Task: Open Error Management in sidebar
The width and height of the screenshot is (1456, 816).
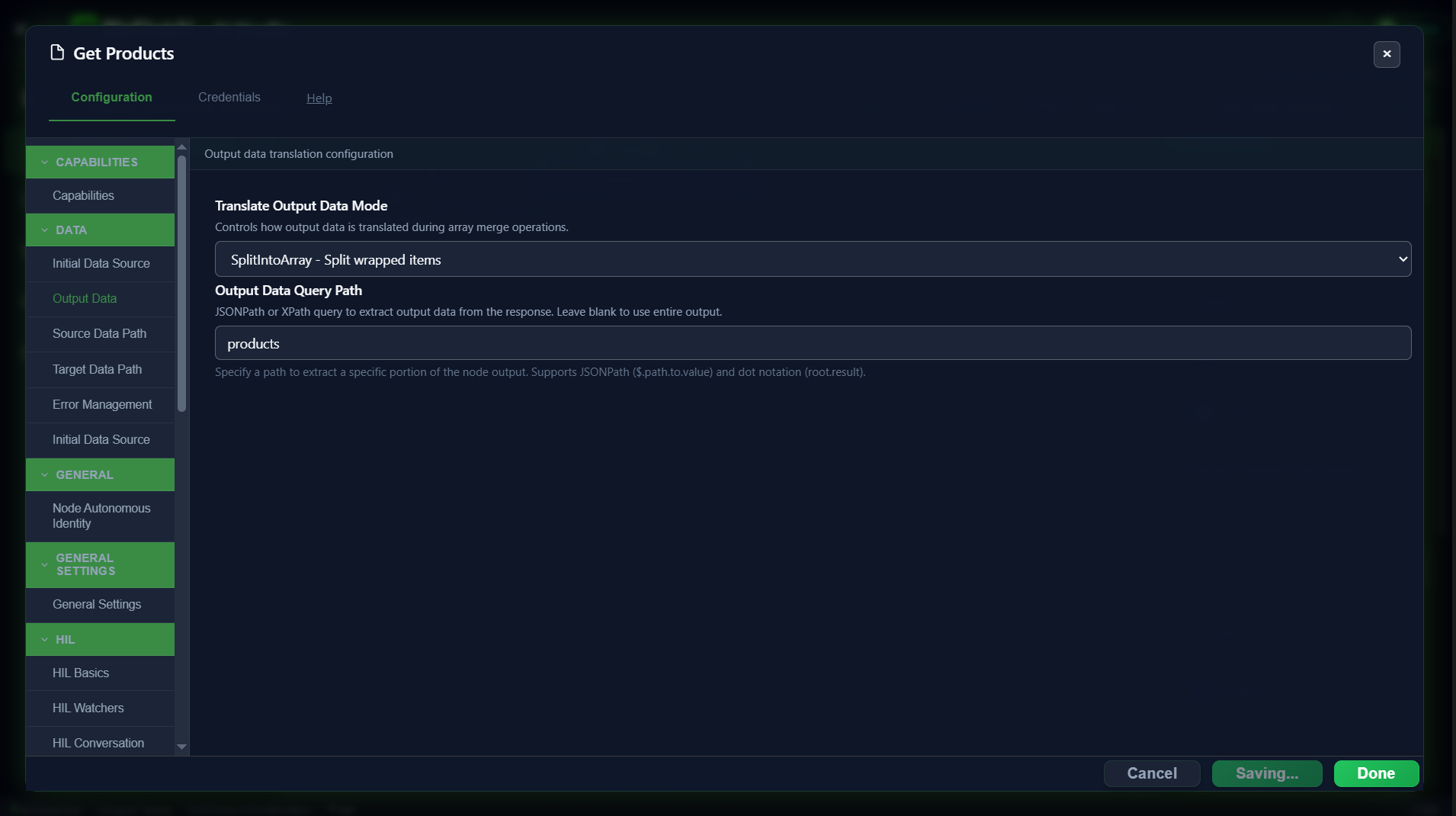Action: (x=100, y=405)
